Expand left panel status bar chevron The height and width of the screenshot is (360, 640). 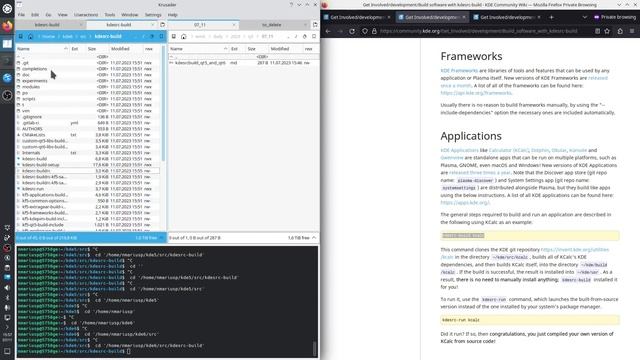click(161, 238)
